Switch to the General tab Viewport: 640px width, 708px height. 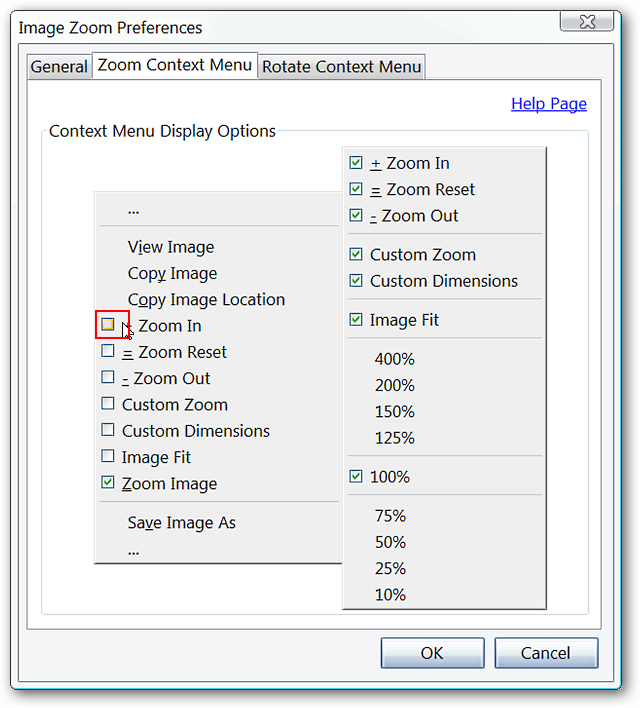(59, 67)
